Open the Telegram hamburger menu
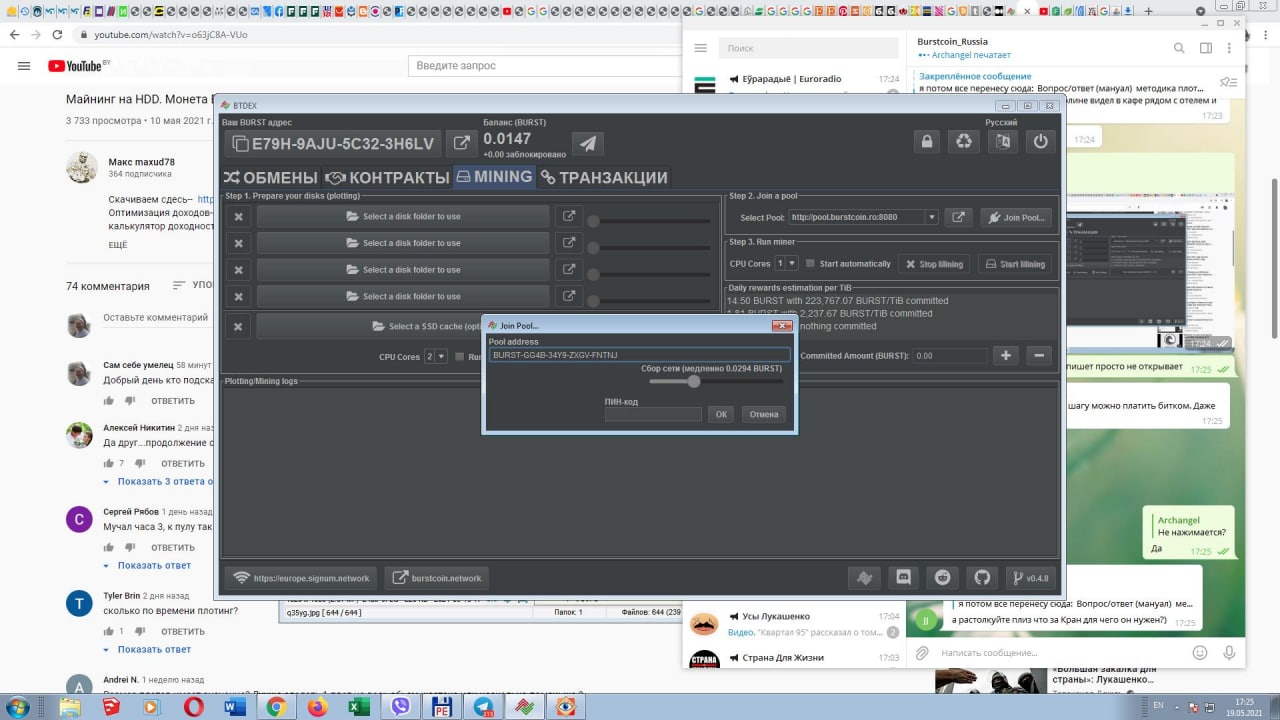Image resolution: width=1280 pixels, height=720 pixels. click(x=701, y=48)
